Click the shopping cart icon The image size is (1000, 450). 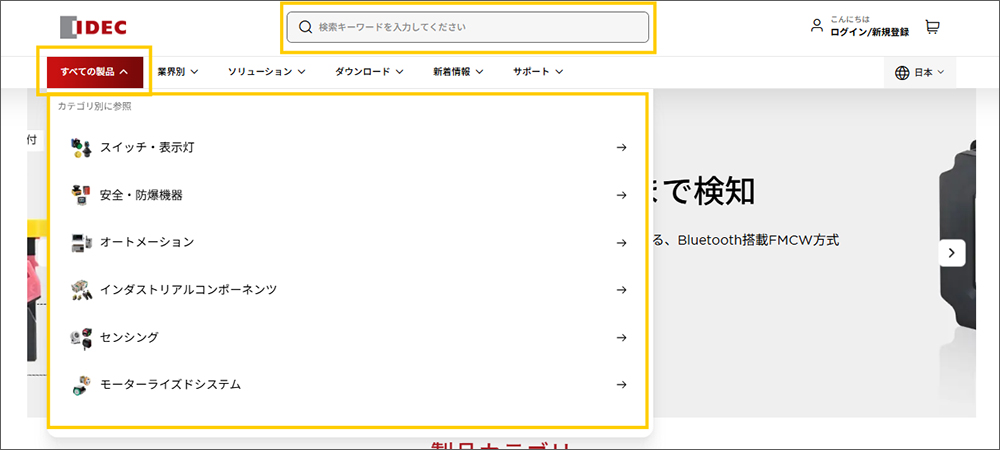point(932,27)
